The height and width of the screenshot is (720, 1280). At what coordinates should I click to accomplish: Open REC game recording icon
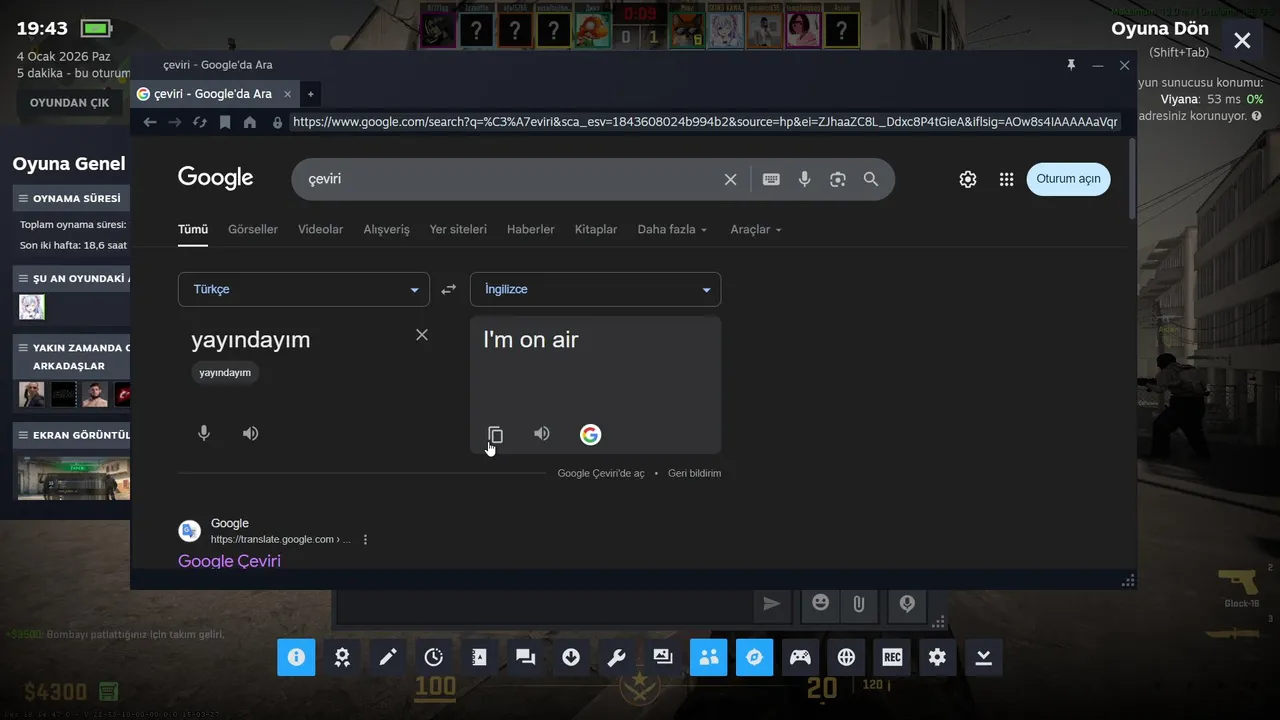[x=892, y=657]
